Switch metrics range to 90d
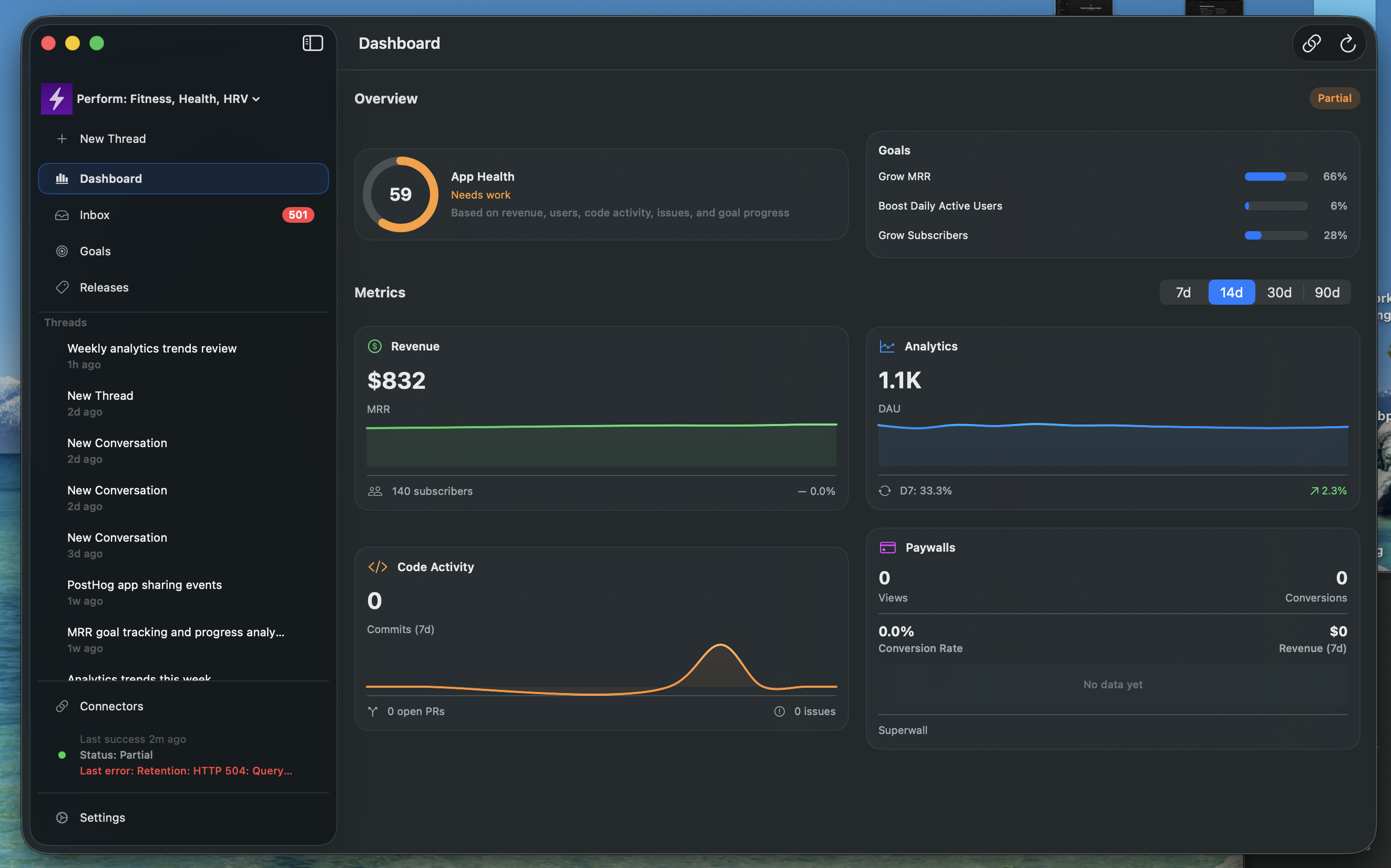 click(x=1327, y=292)
